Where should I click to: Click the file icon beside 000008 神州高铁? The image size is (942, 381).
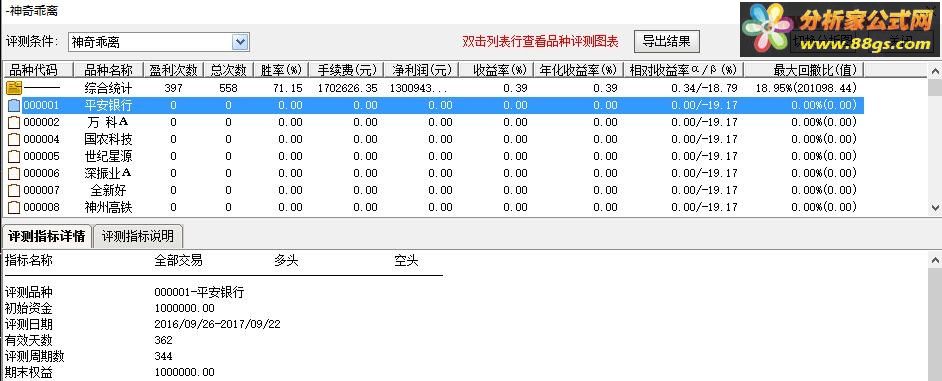pyautogui.click(x=14, y=208)
